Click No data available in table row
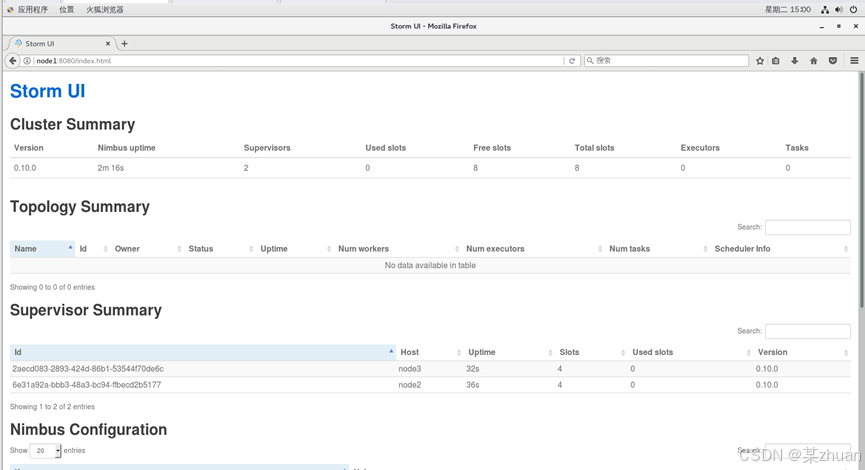The width and height of the screenshot is (865, 470). pyautogui.click(x=430, y=265)
